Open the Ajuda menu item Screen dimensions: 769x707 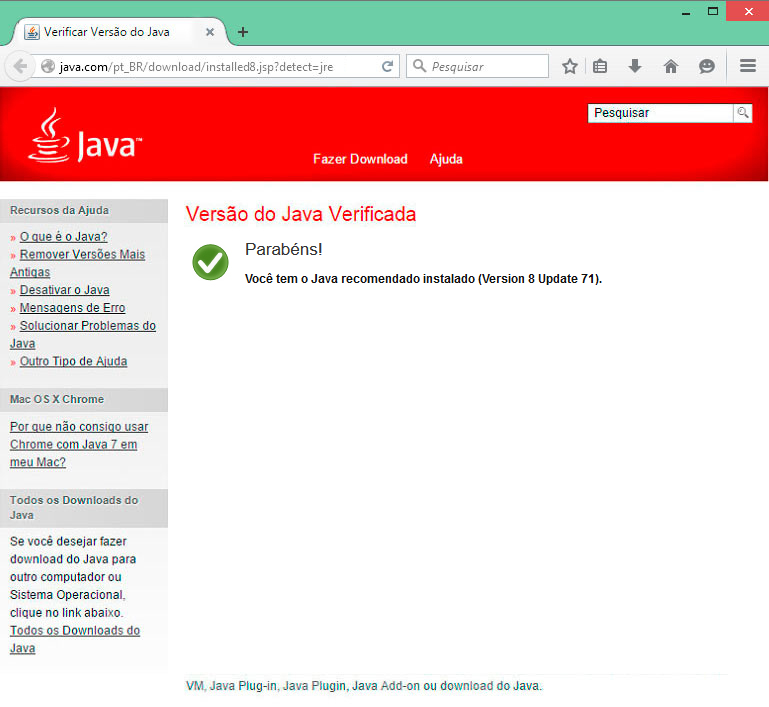pos(446,159)
